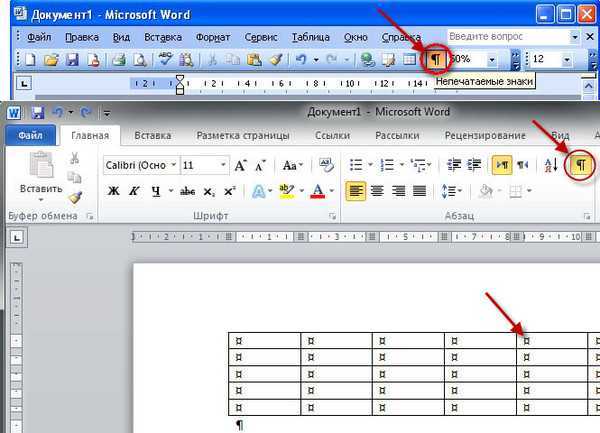Switch to Рецензирование ribbon tab
Image resolution: width=600 pixels, height=433 pixels.
485,135
